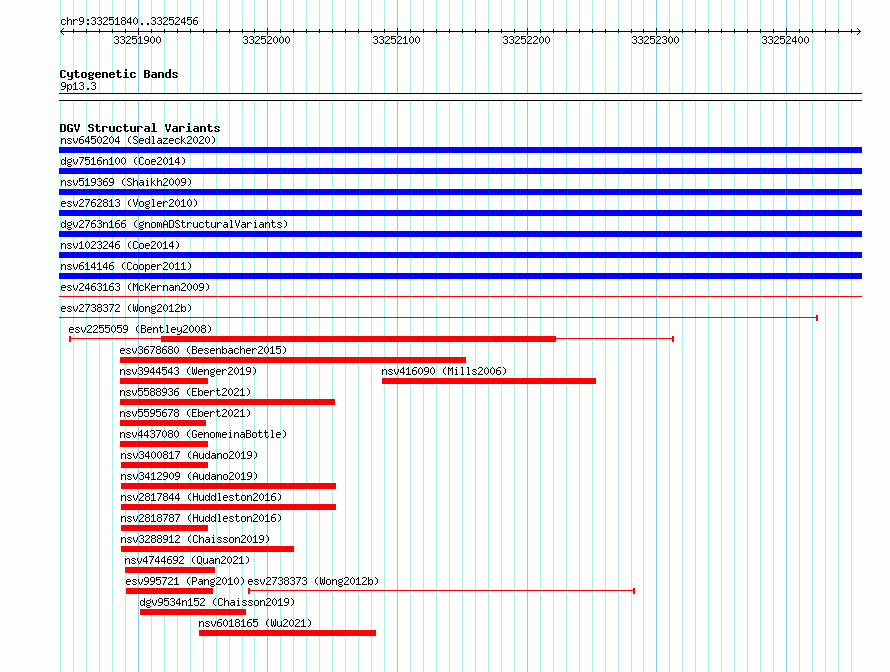
Task: Click the red bar under esv995721
Action: click(x=170, y=591)
